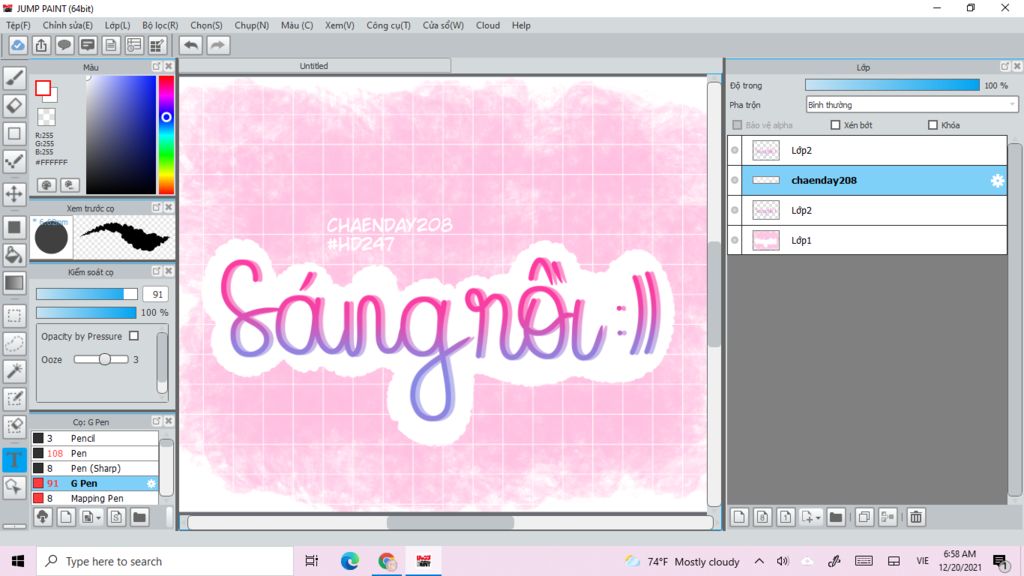Viewport: 1024px width, 576px height.
Task: Select the Text tool
Action: pyautogui.click(x=14, y=459)
